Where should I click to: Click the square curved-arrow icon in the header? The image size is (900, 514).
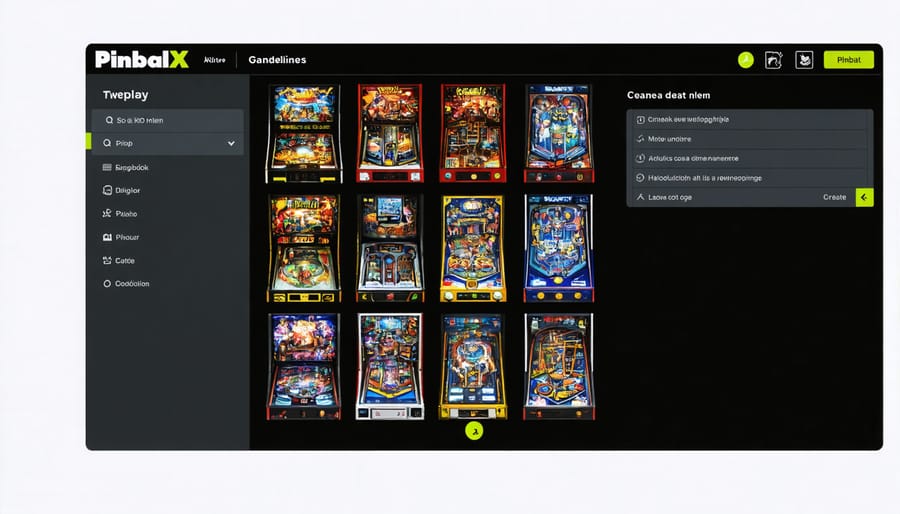click(774, 60)
